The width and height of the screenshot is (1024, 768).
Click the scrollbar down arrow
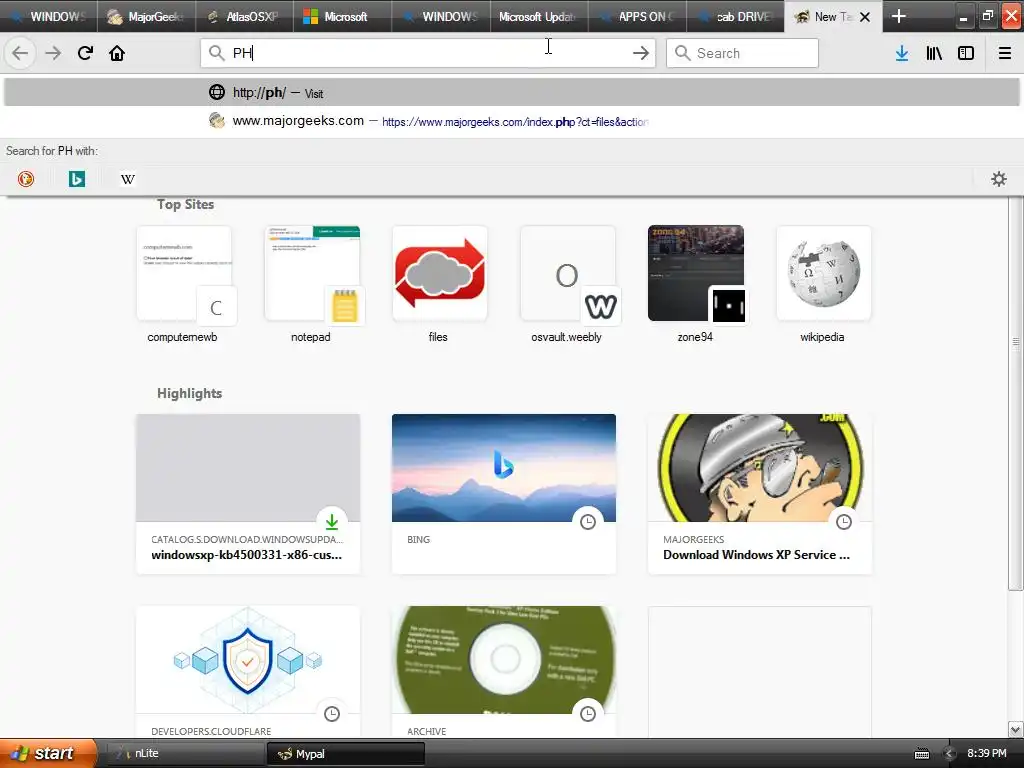1015,729
